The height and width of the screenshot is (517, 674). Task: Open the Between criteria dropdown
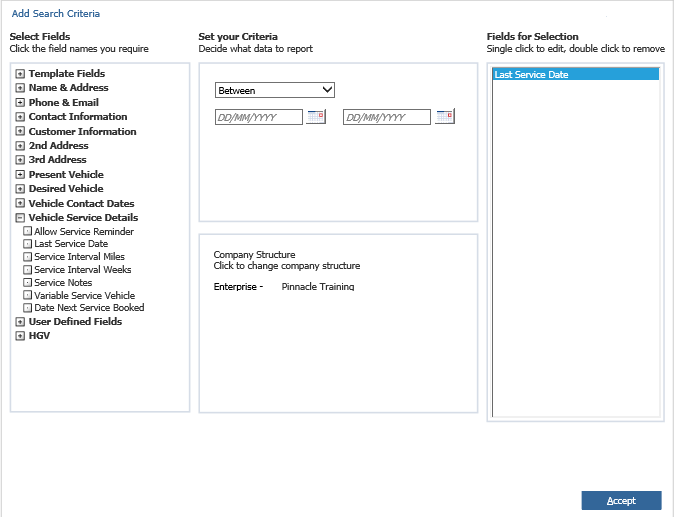[x=275, y=90]
